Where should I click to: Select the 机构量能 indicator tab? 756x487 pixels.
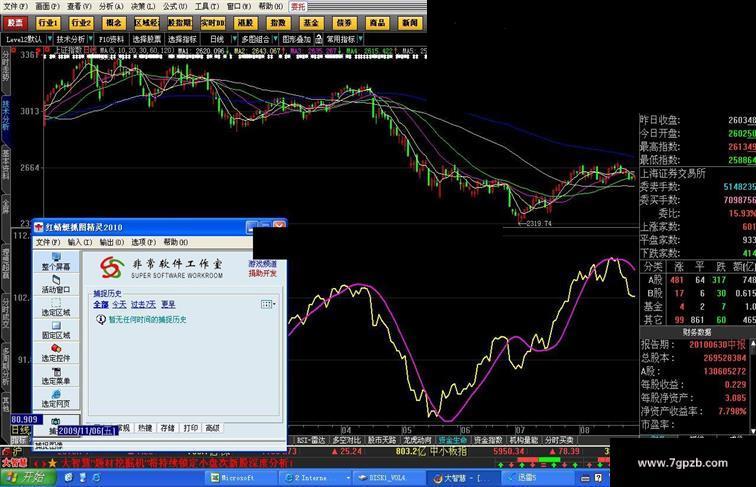[x=524, y=440]
